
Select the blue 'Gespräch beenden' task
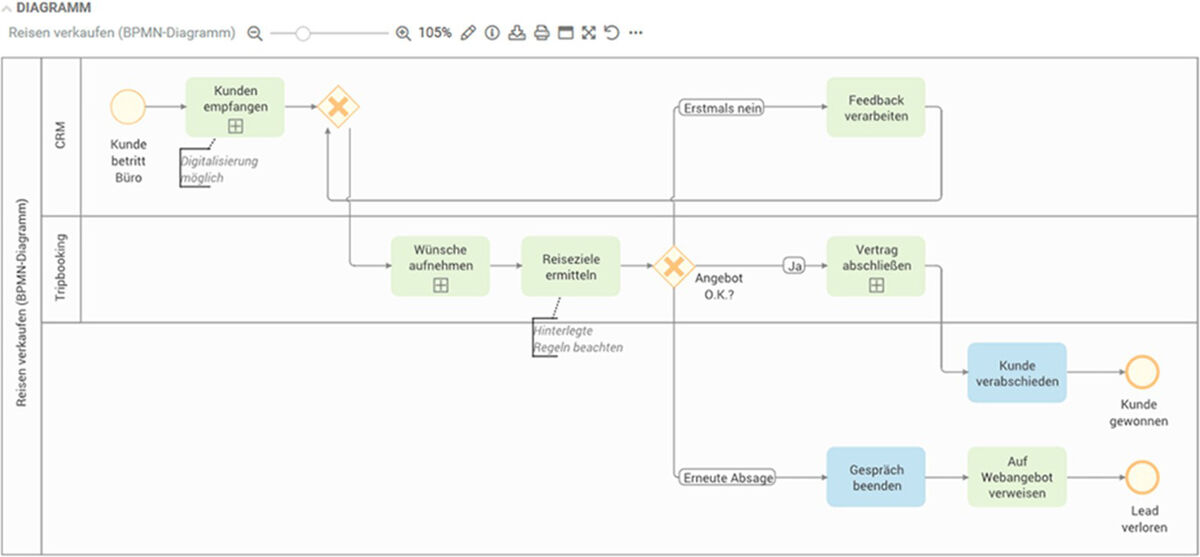(876, 477)
